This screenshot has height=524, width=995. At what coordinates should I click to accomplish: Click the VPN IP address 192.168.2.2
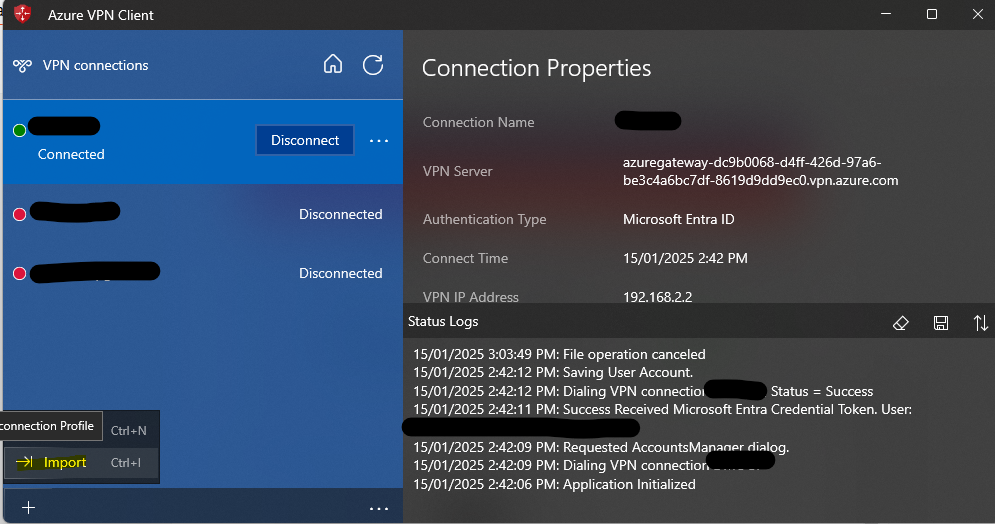click(x=657, y=297)
